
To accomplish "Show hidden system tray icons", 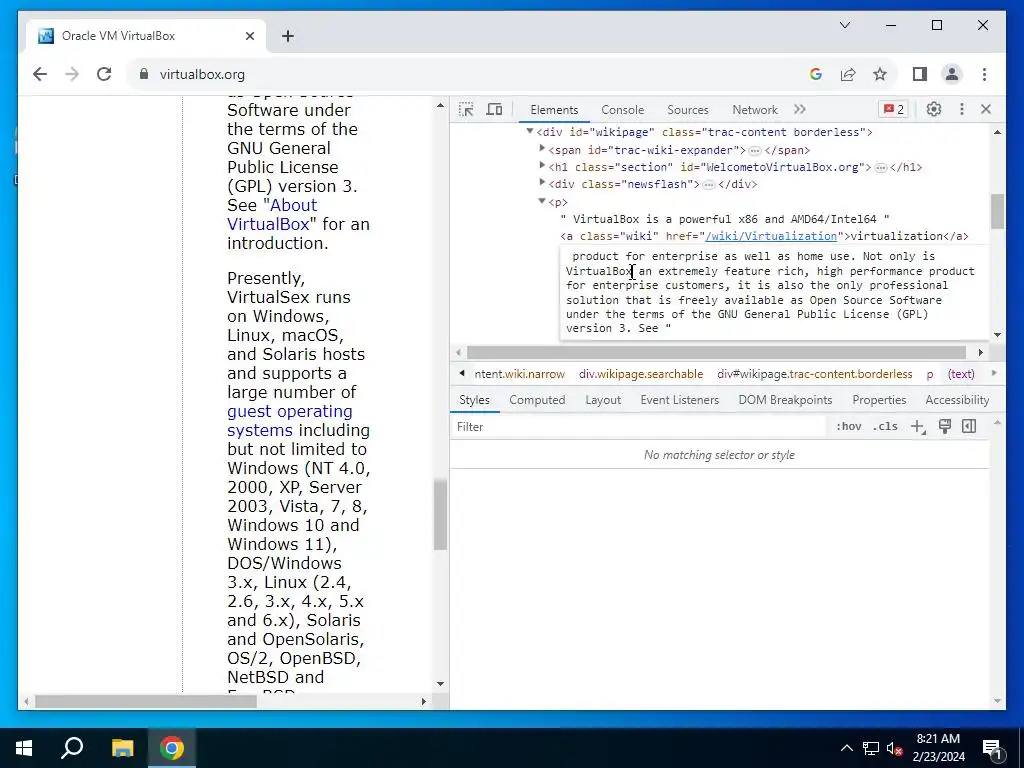I will [846, 748].
